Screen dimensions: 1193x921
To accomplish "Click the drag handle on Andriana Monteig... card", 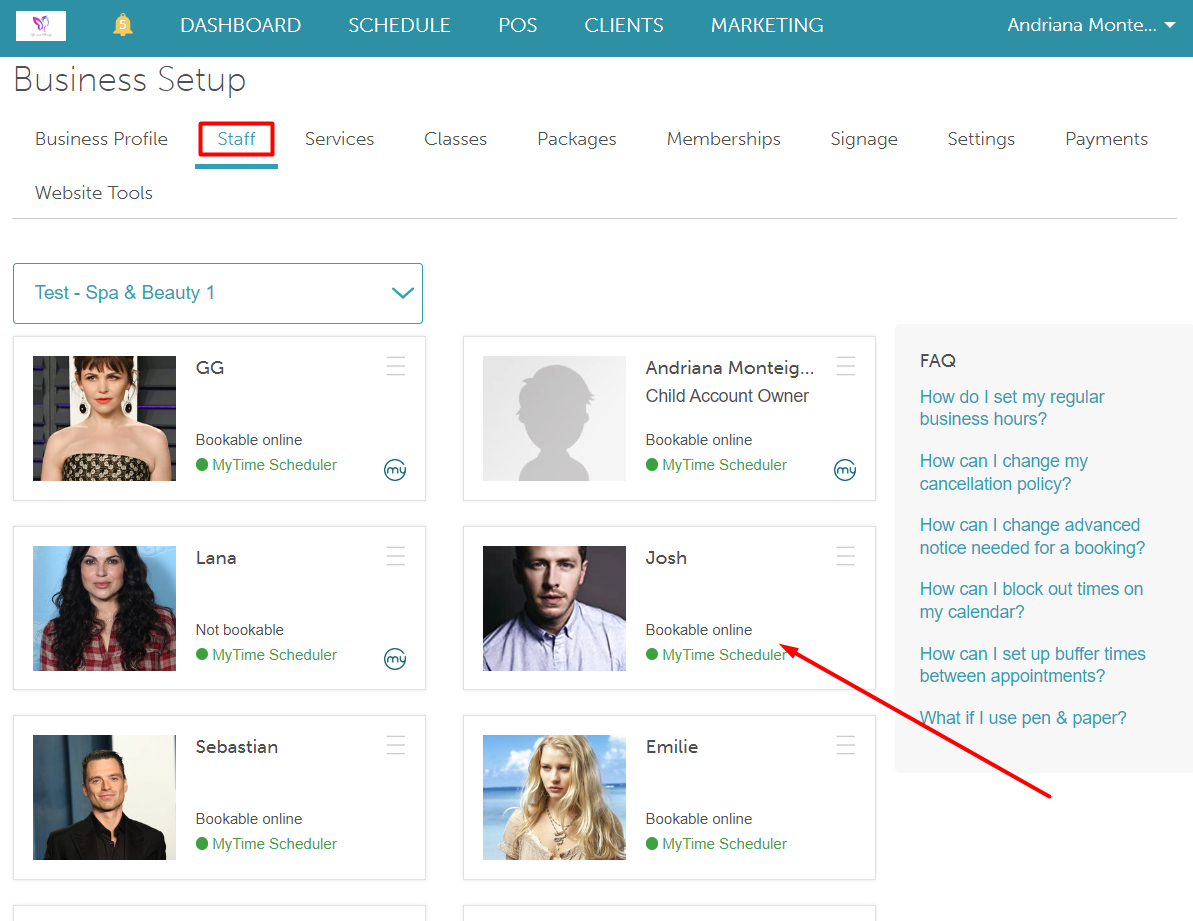I will tap(845, 367).
